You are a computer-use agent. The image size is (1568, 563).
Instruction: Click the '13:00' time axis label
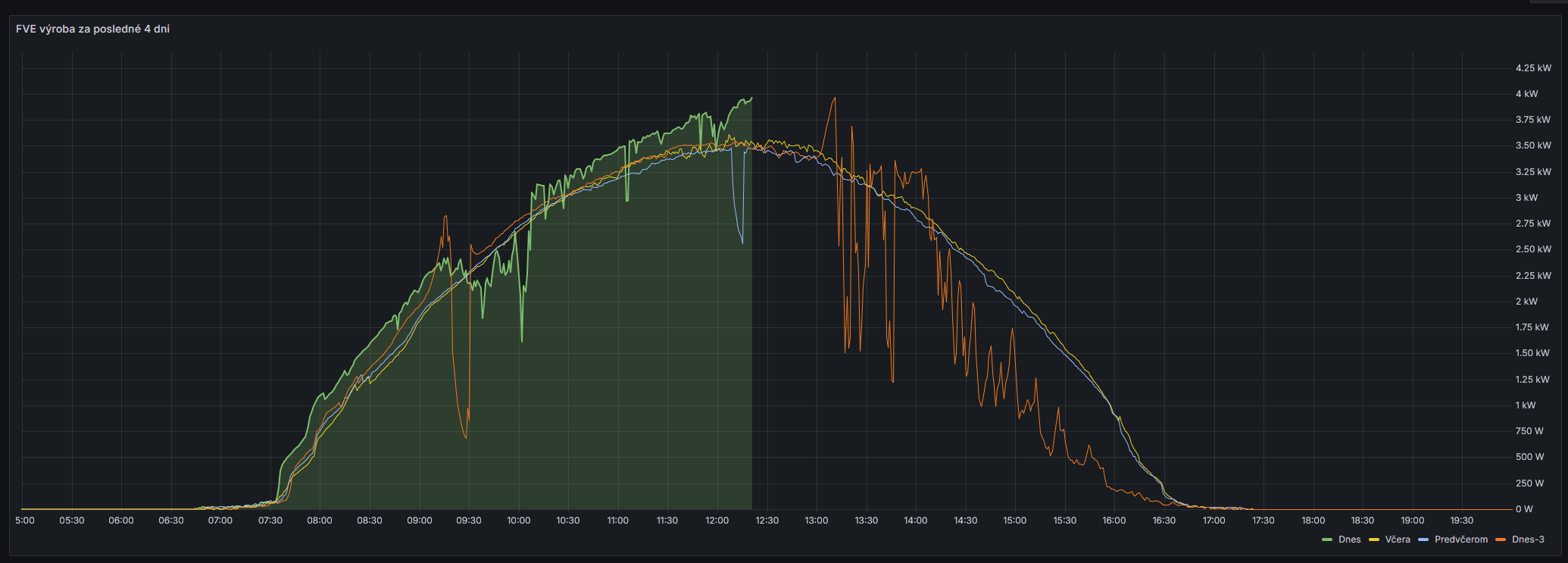point(817,521)
